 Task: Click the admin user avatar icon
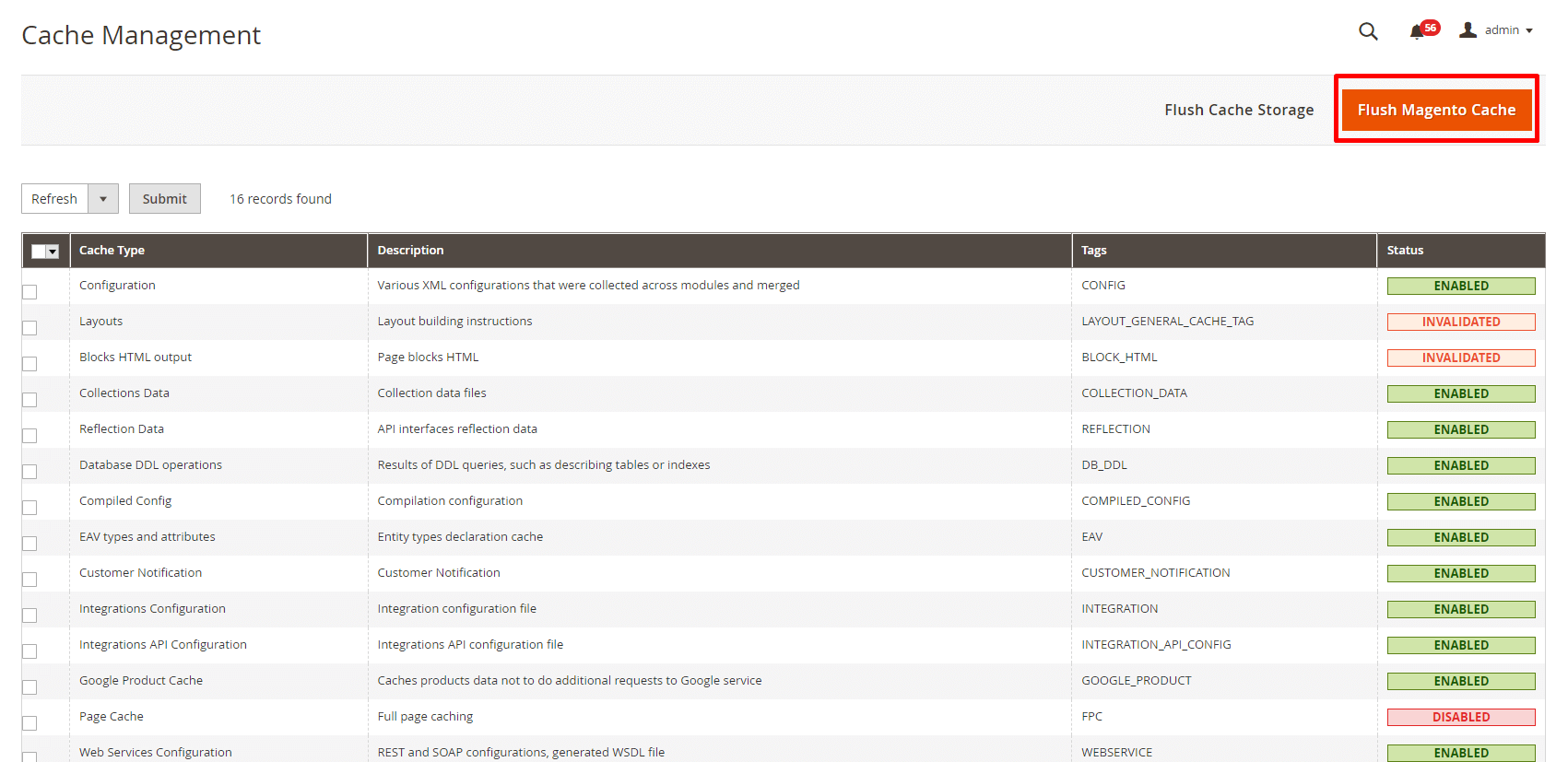(x=1468, y=30)
